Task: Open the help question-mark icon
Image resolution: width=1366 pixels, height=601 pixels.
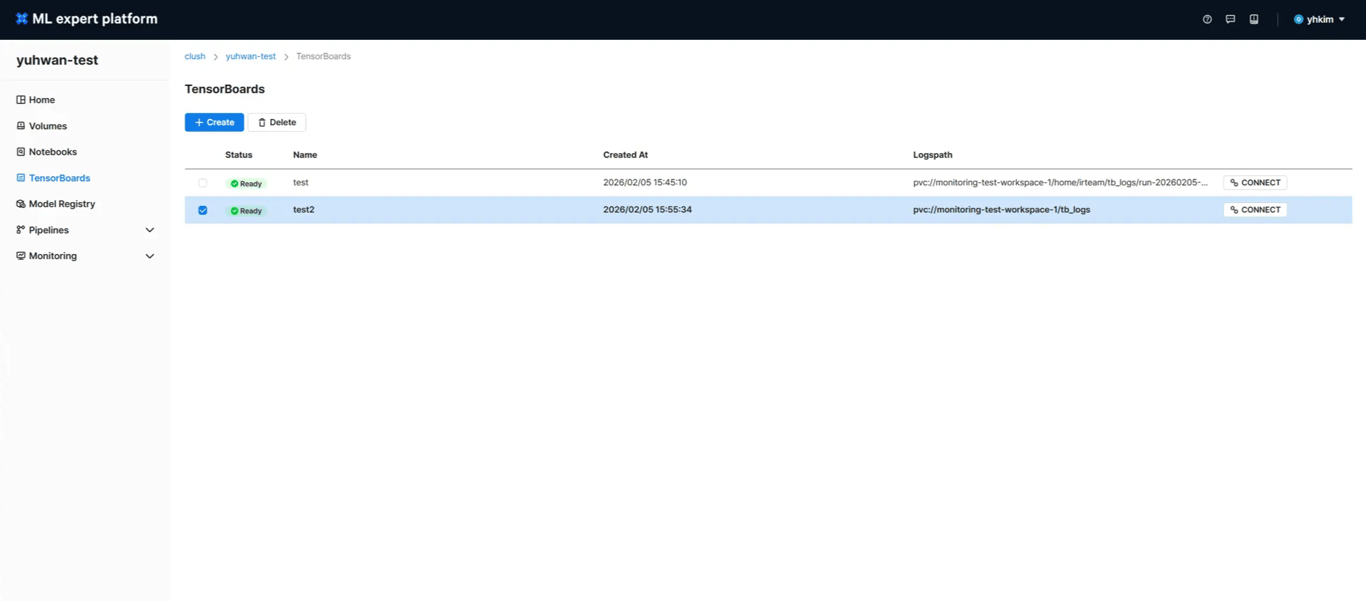Action: click(x=1207, y=19)
